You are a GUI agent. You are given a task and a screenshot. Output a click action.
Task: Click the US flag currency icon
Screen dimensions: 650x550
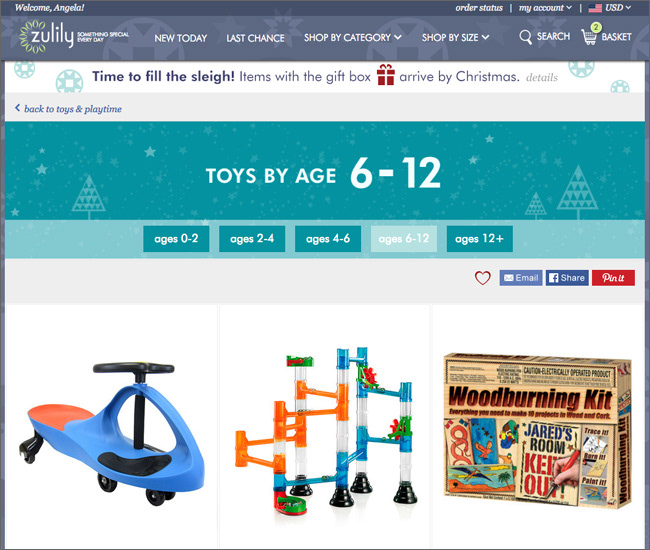click(595, 8)
